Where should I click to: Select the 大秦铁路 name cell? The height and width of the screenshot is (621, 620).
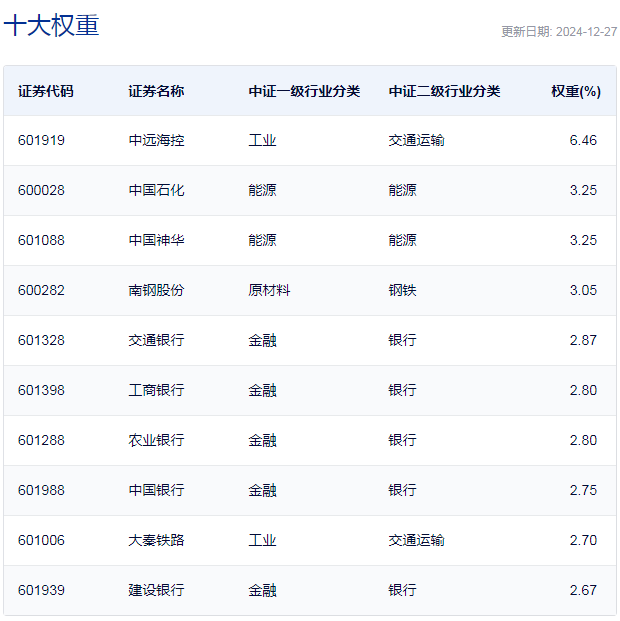tap(156, 540)
